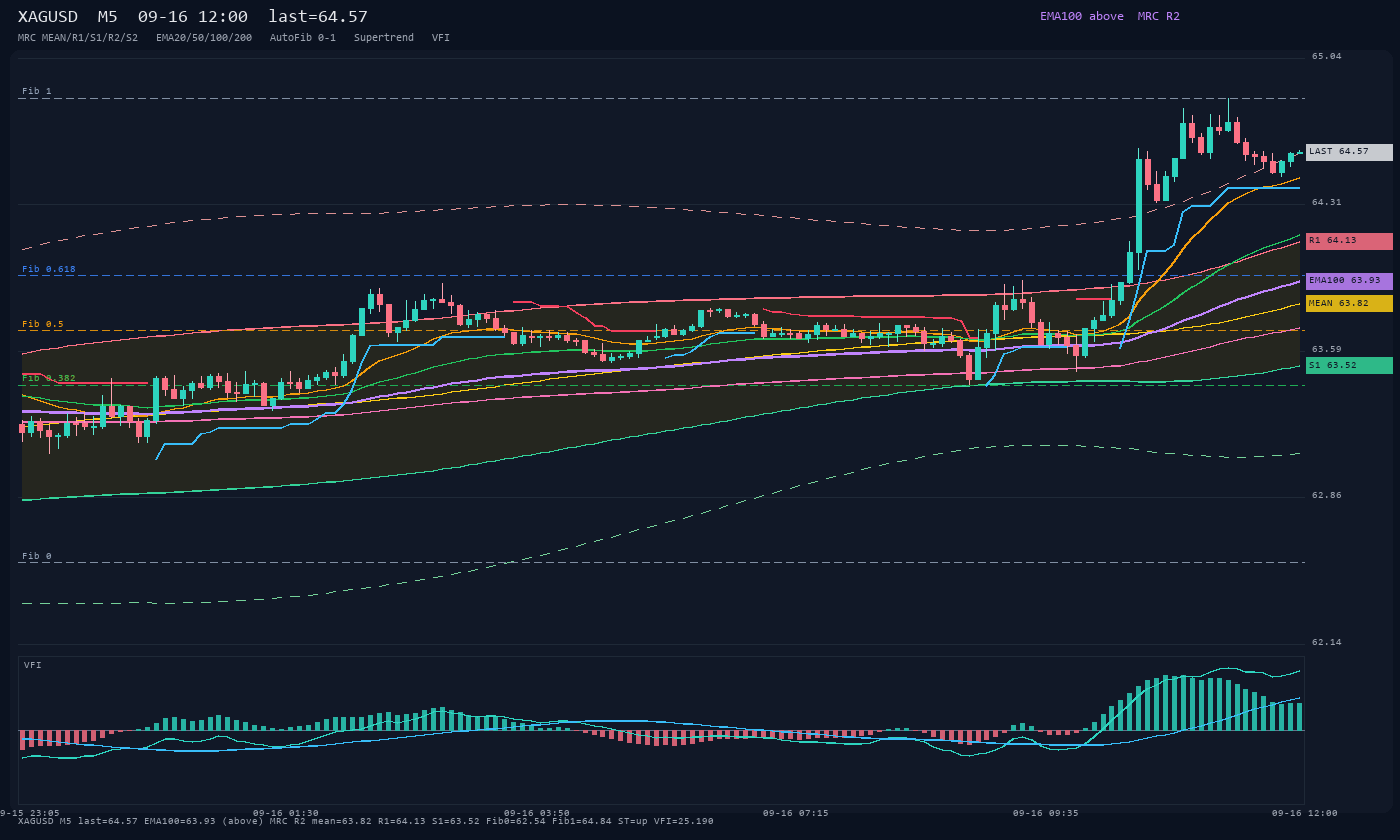Click the 'LAST 64.57' price tag
The width and height of the screenshot is (1400, 840).
tap(1349, 152)
